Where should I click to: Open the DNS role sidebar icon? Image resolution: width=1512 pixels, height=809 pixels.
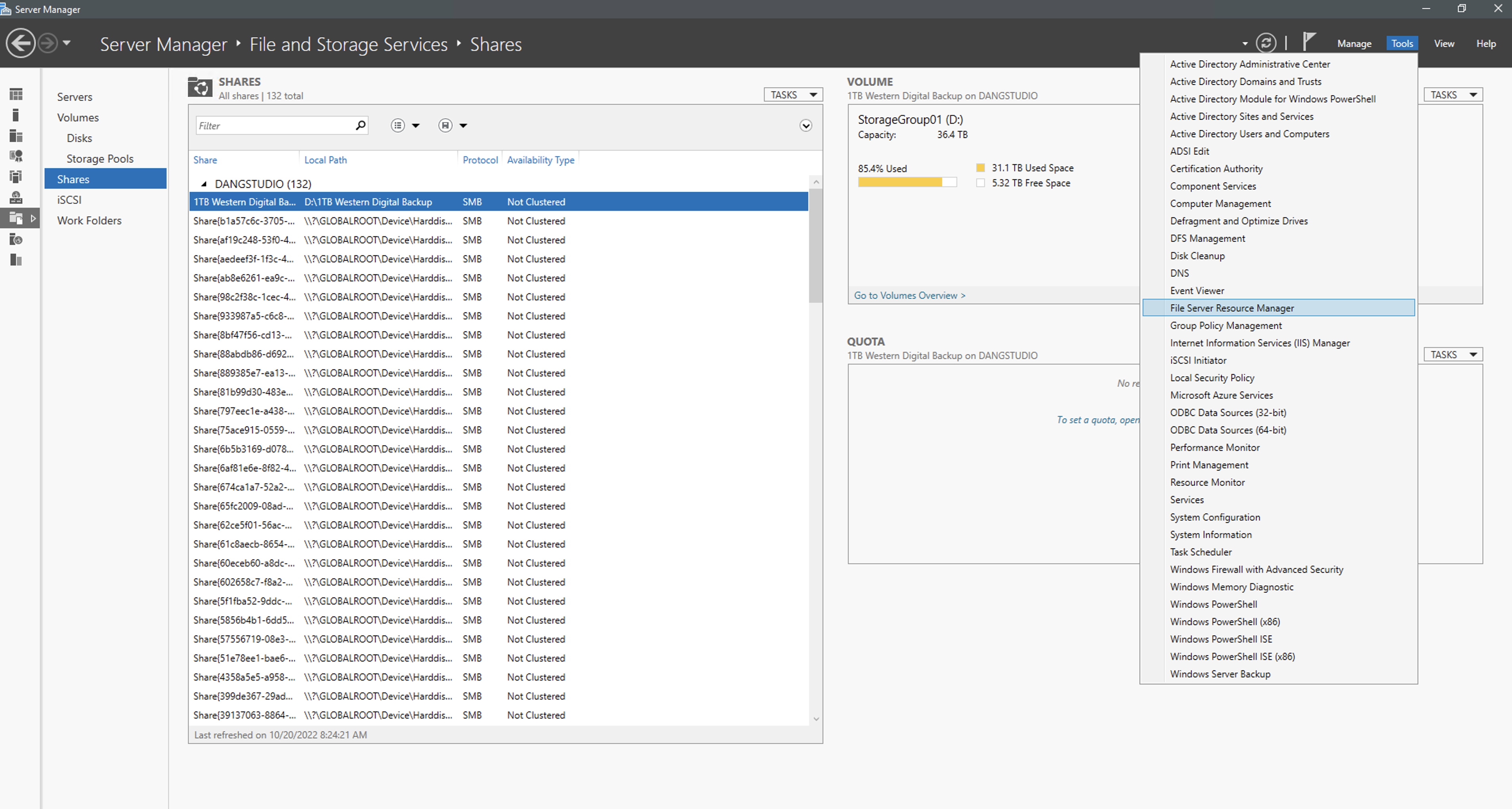[x=16, y=197]
